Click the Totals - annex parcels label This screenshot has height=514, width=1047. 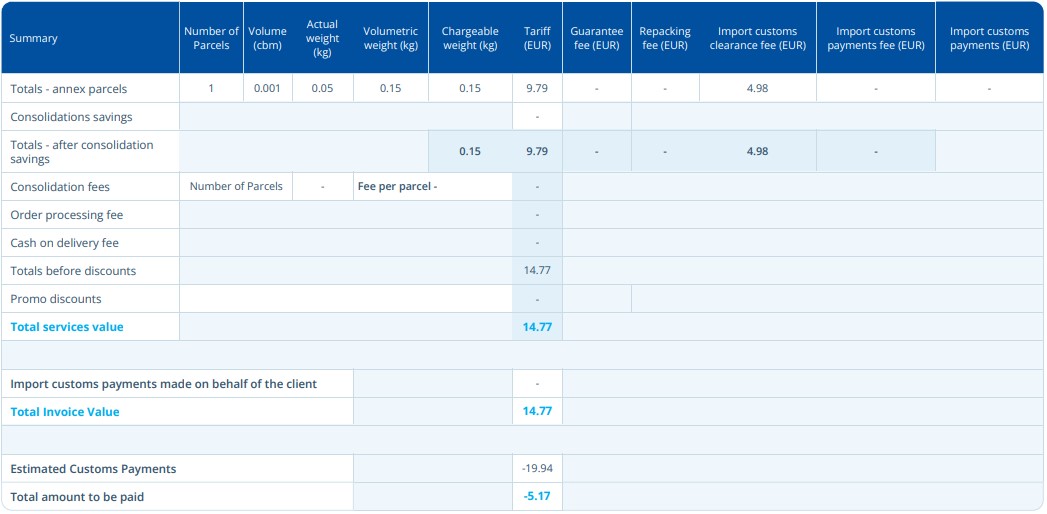pos(68,89)
